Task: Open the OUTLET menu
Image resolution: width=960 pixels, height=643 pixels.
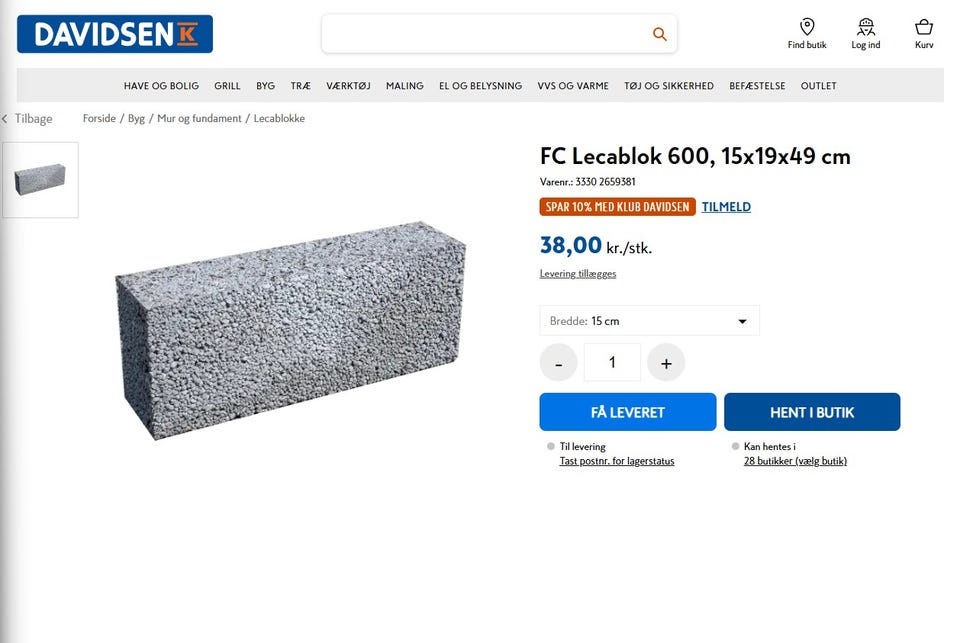Action: click(x=819, y=86)
